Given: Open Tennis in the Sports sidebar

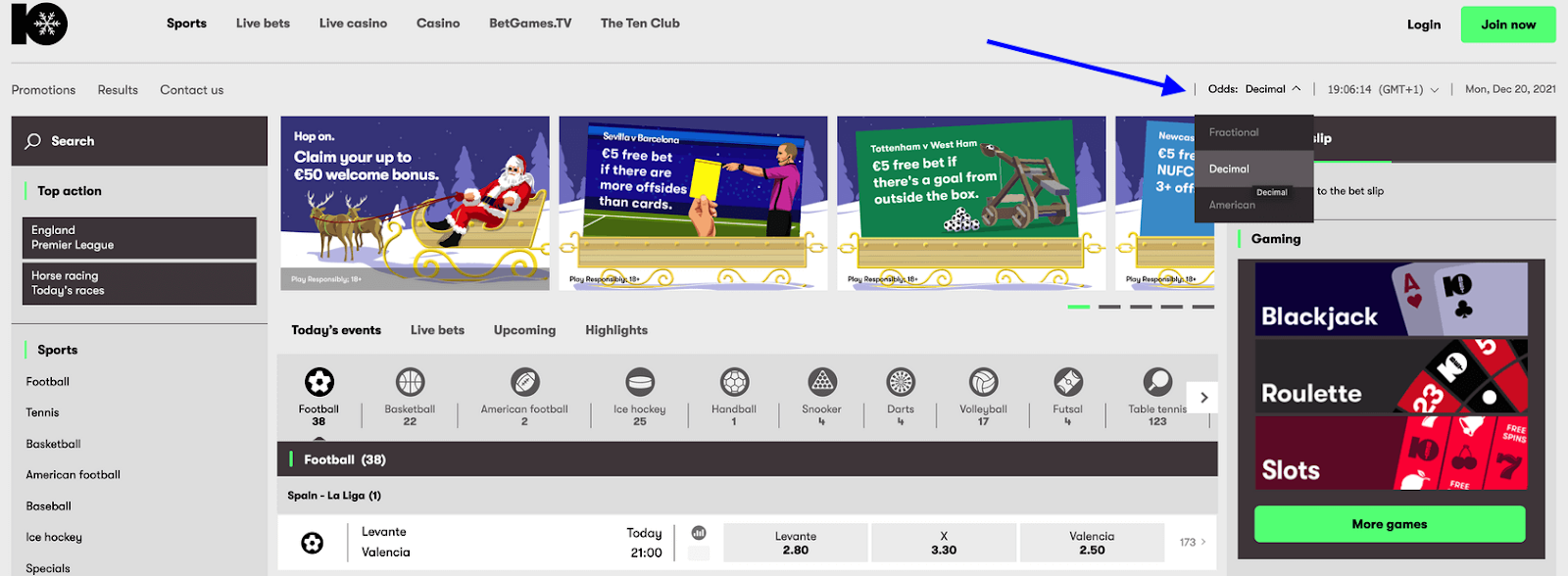Looking at the screenshot, I should click(x=42, y=413).
